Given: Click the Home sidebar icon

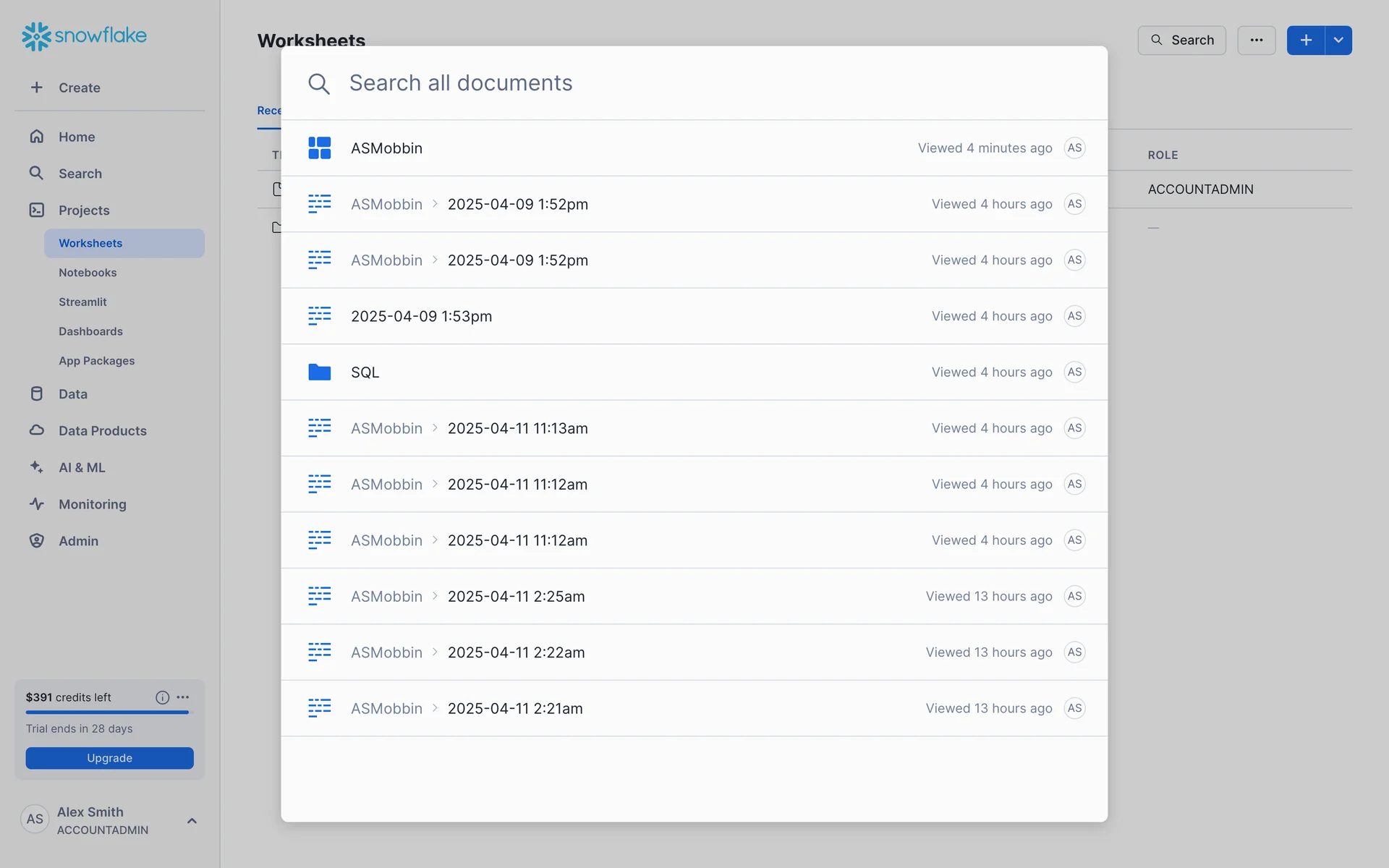Looking at the screenshot, I should pyautogui.click(x=37, y=137).
